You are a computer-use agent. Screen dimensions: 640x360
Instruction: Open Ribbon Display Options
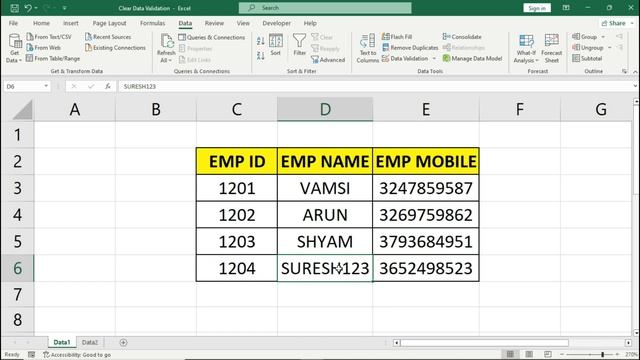(566, 8)
